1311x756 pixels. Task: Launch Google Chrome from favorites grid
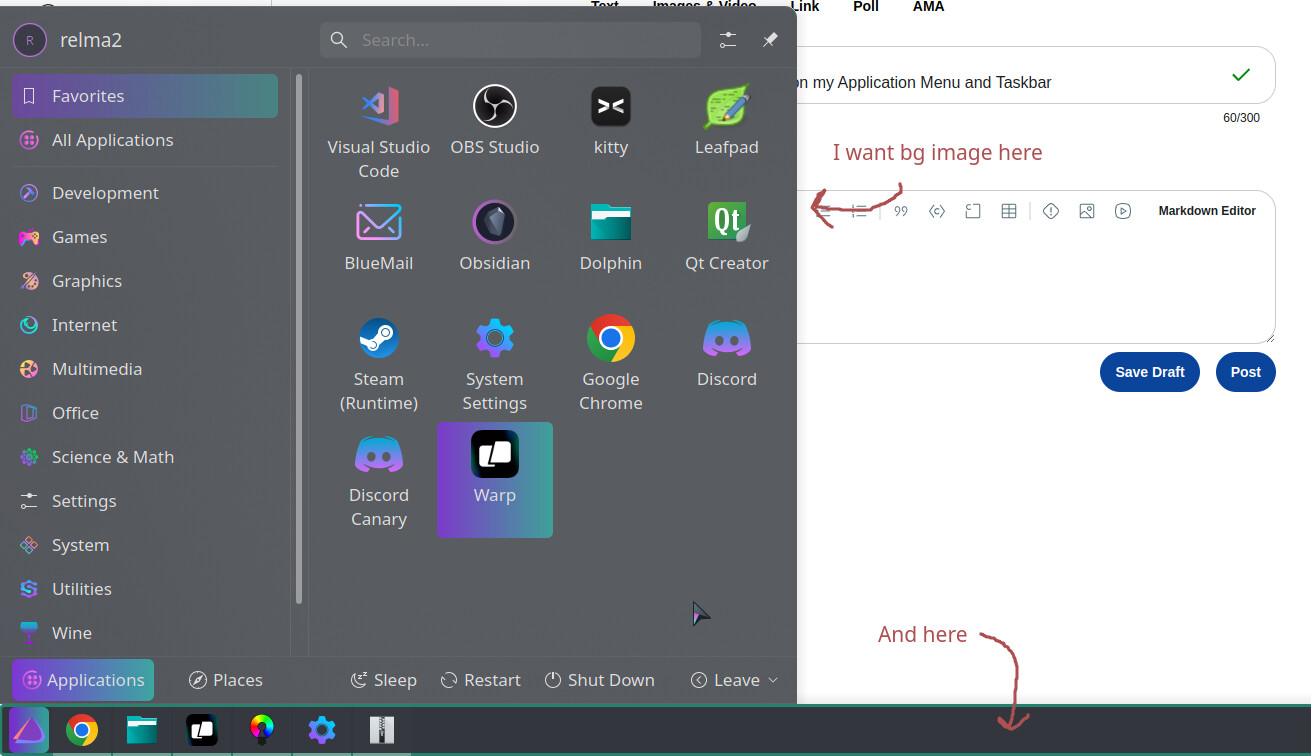pyautogui.click(x=610, y=363)
